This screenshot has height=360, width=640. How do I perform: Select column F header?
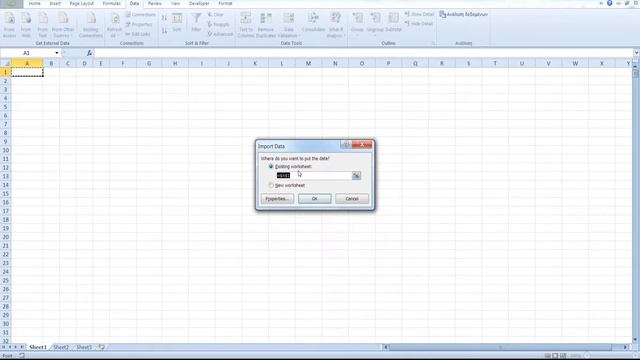pyautogui.click(x=122, y=64)
